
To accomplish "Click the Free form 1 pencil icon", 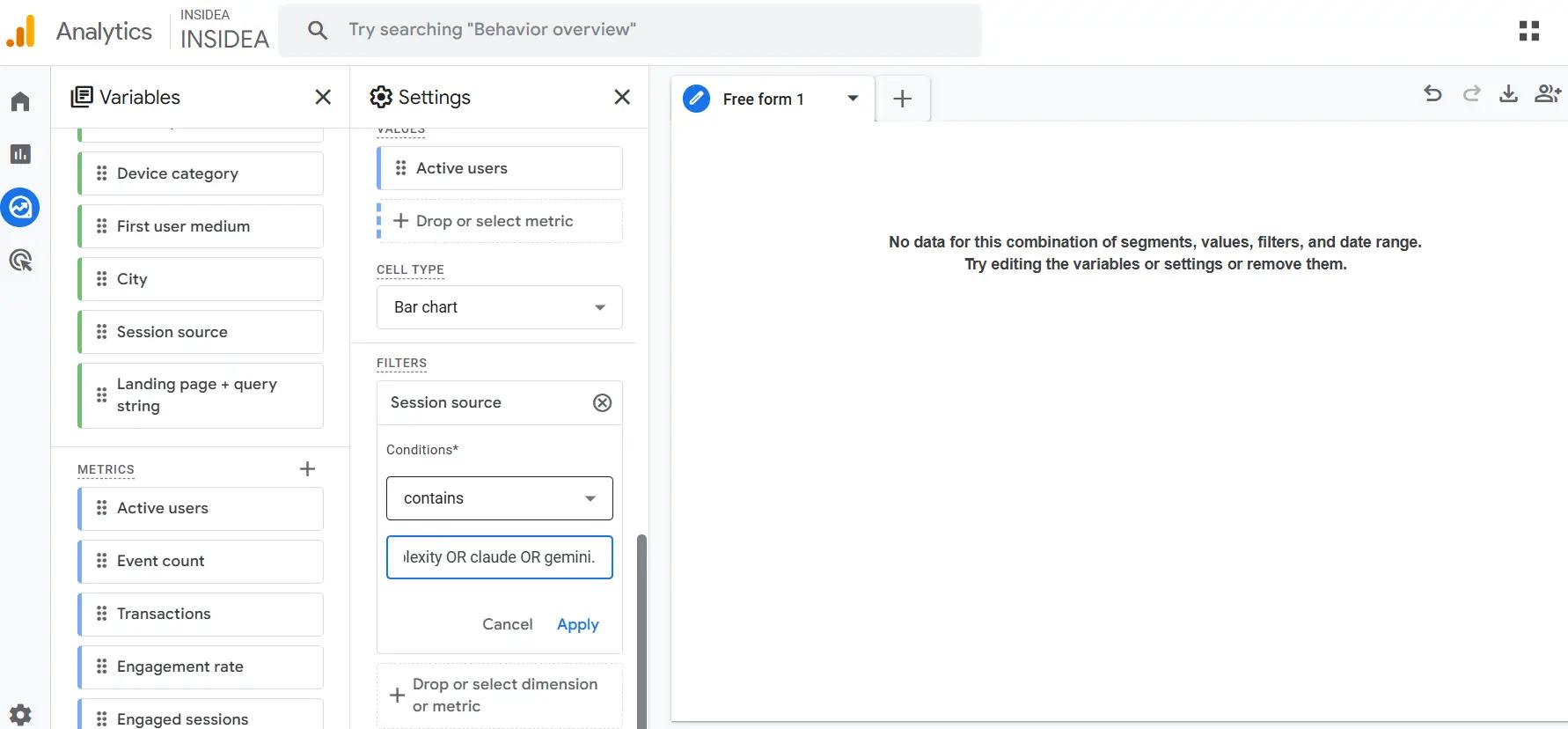I will [696, 99].
